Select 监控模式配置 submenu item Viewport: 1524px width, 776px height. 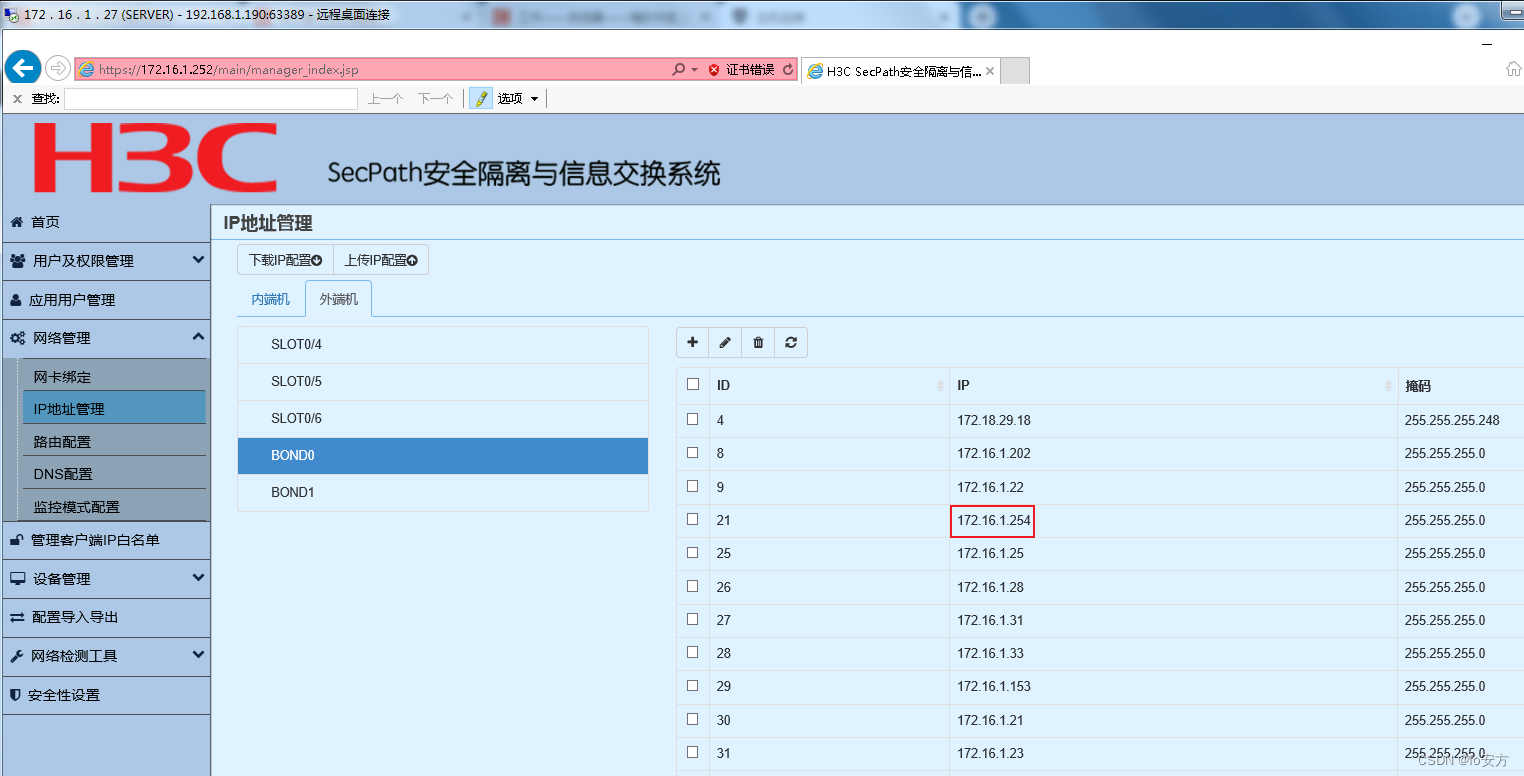(x=114, y=507)
